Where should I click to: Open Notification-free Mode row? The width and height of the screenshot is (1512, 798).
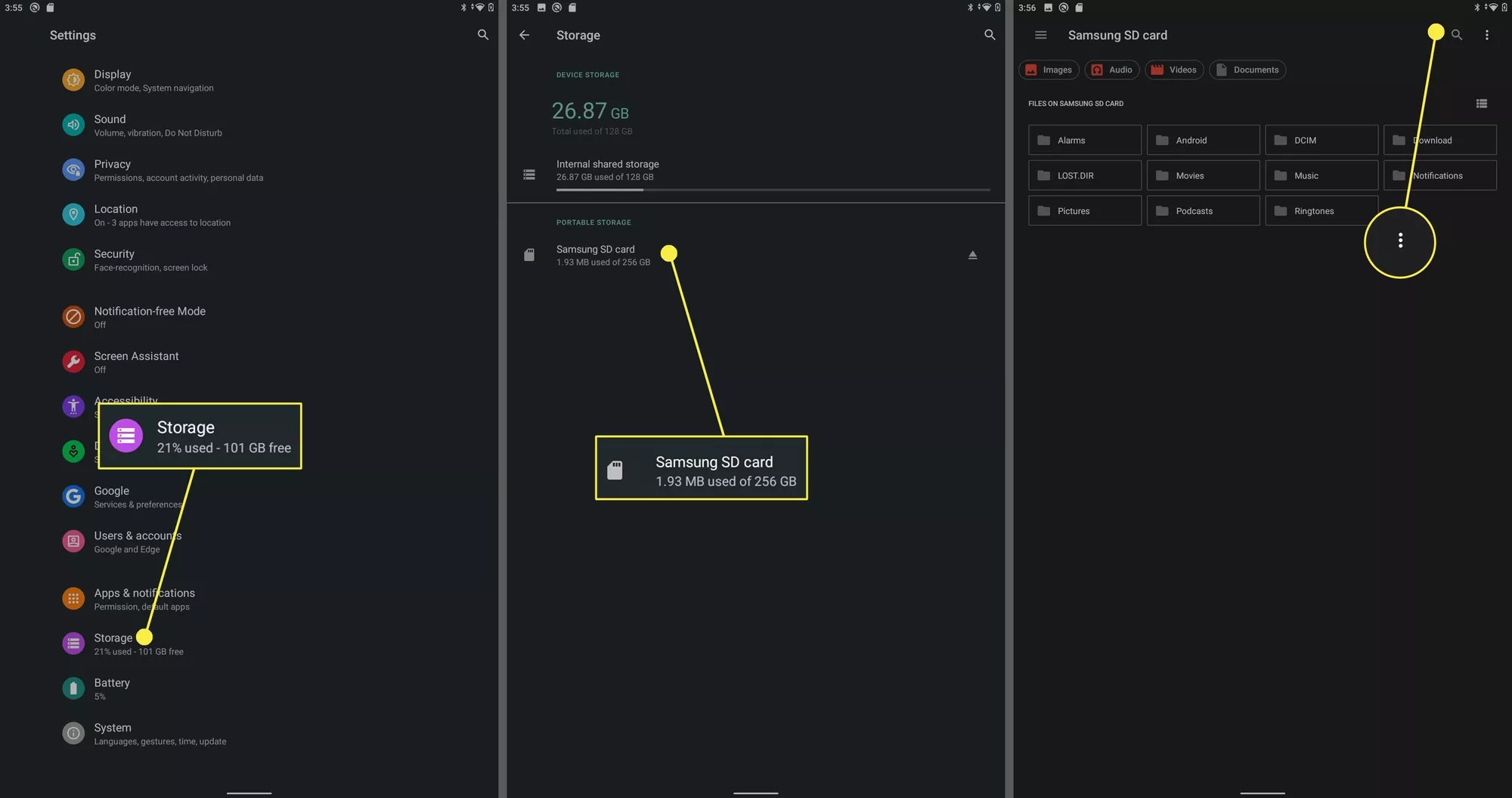coord(249,317)
